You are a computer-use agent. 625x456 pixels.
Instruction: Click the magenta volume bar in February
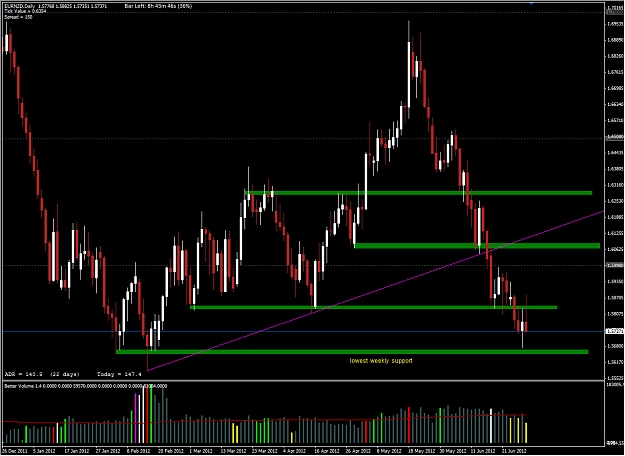pos(136,418)
